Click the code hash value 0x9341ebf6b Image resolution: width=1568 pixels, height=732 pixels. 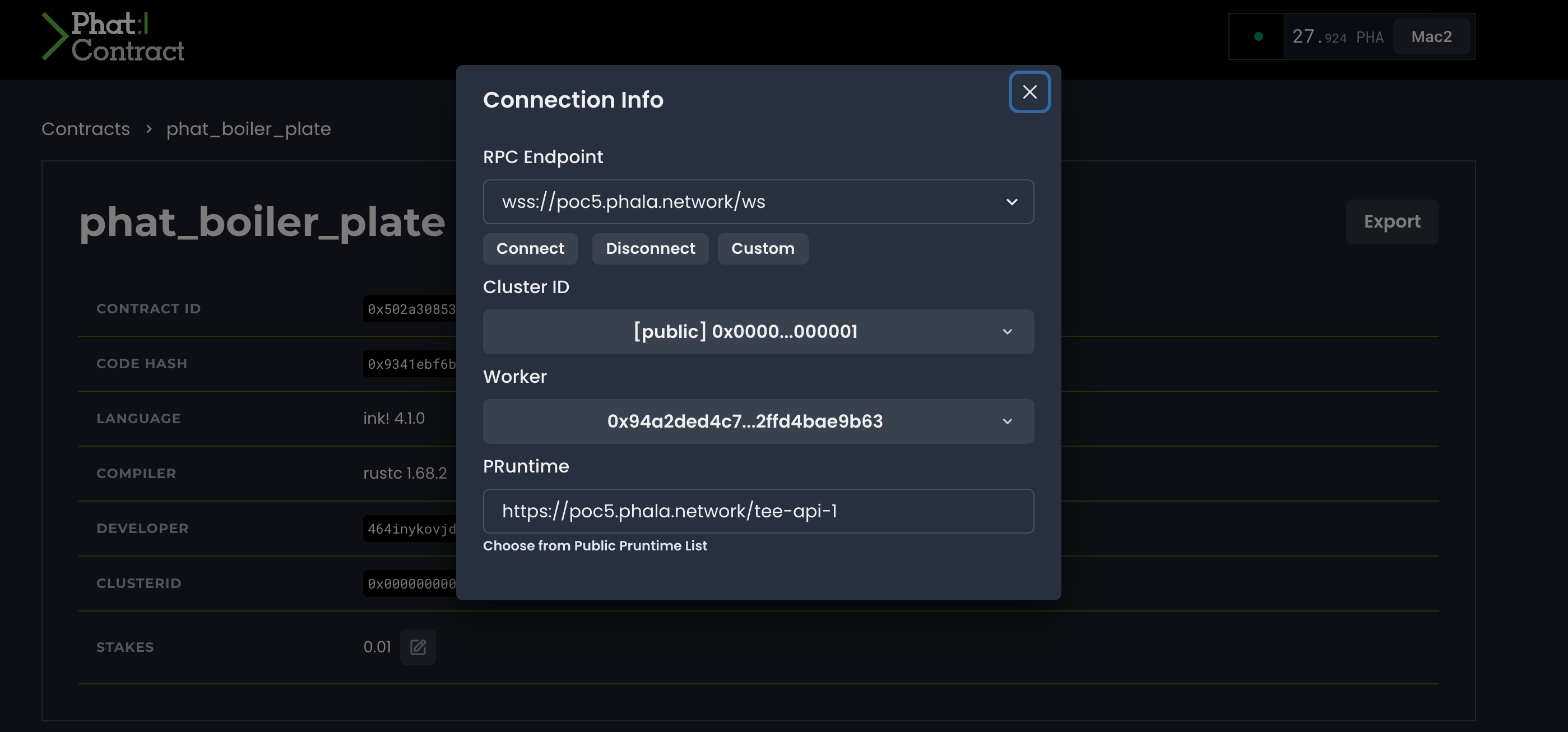pyautogui.click(x=410, y=364)
